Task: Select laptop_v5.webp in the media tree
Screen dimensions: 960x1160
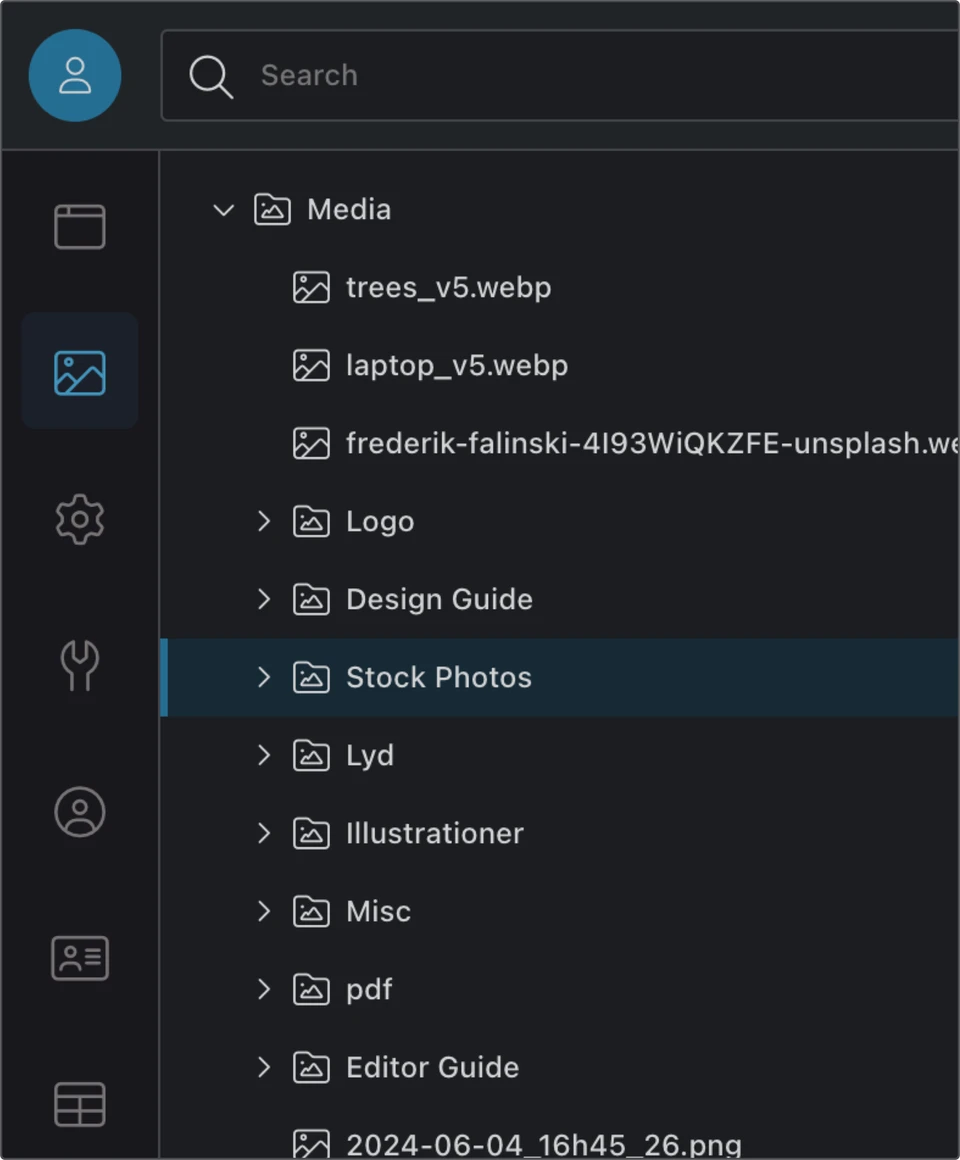Action: (456, 366)
